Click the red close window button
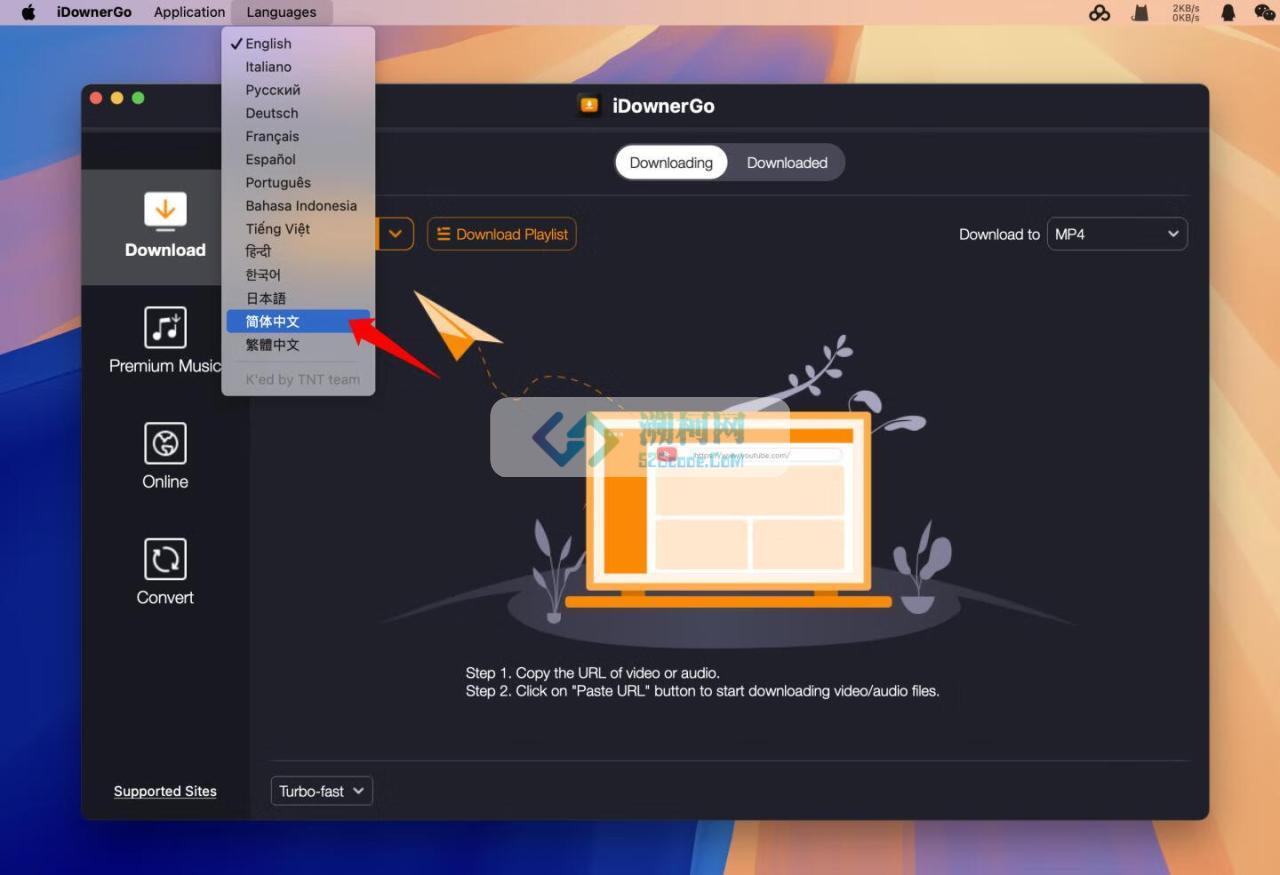The width and height of the screenshot is (1280, 875). tap(96, 98)
